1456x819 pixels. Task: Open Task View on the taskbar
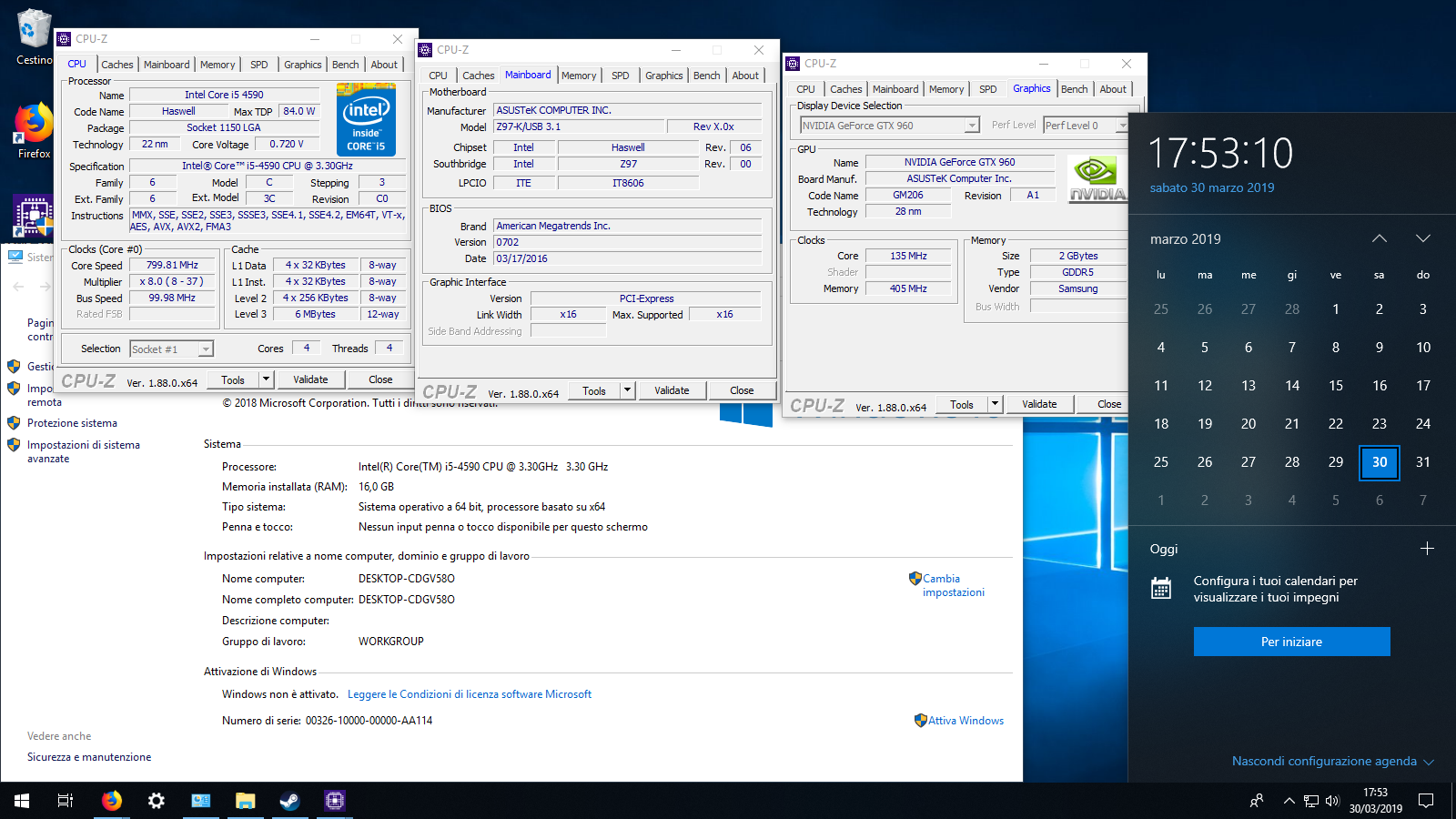(66, 801)
